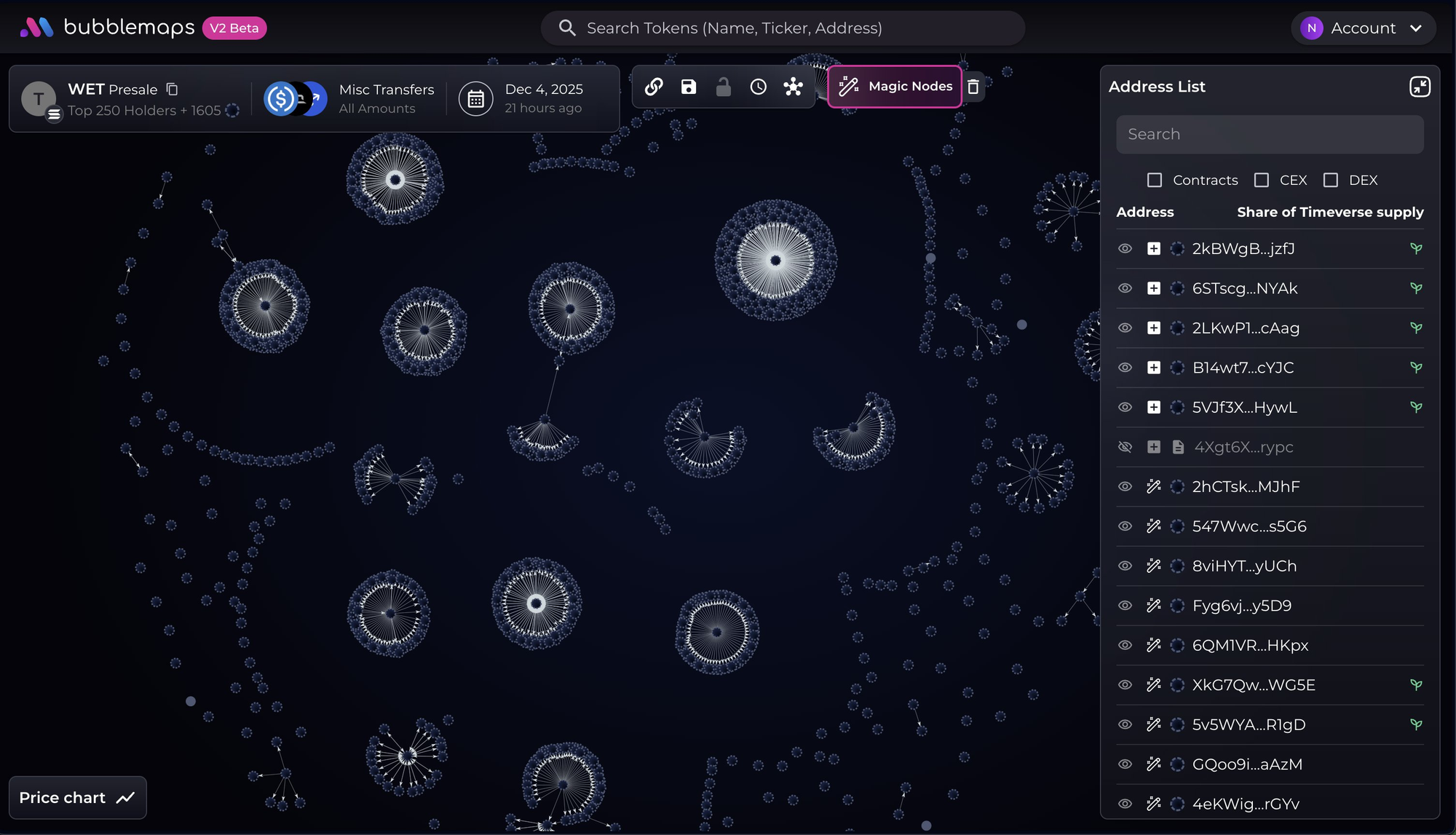Expand the 6STscg...NYAk address plus icon

click(1154, 288)
